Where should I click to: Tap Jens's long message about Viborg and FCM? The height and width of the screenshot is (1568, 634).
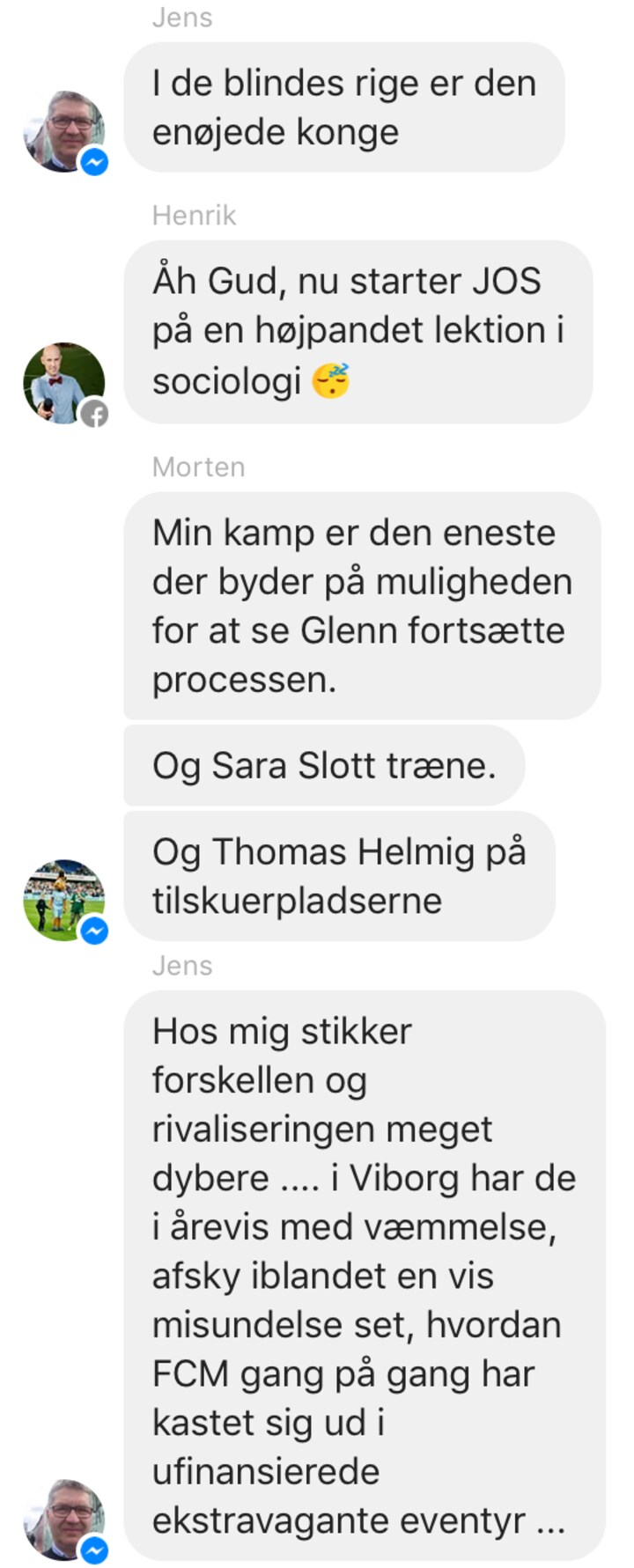point(365,1276)
